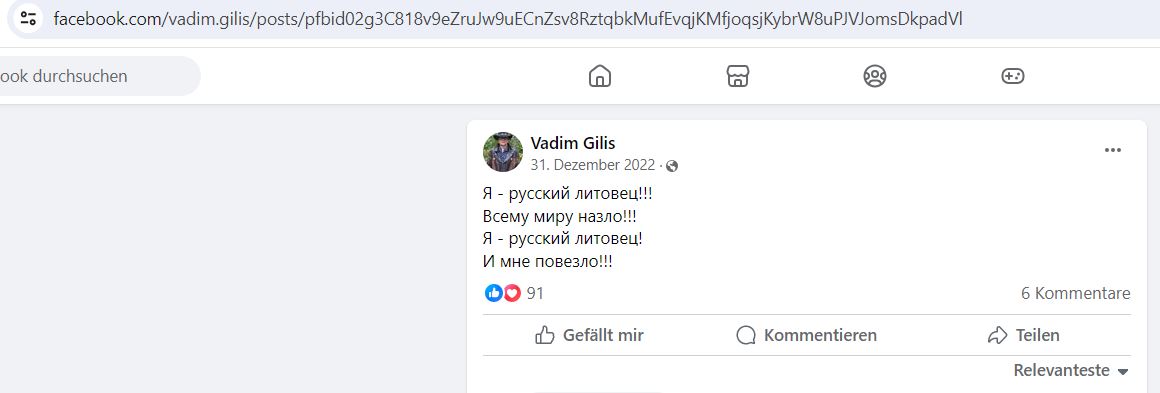Click the Teilen share button
This screenshot has height=393, width=1160.
click(x=1024, y=335)
